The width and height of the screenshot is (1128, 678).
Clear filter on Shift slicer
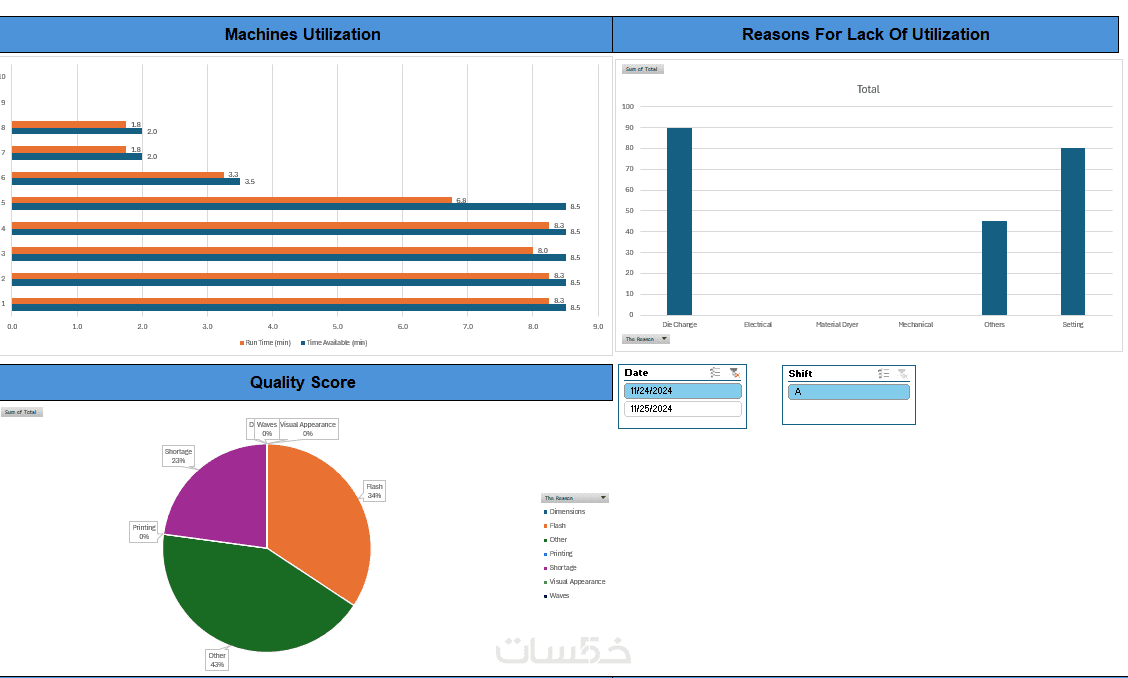[903, 373]
